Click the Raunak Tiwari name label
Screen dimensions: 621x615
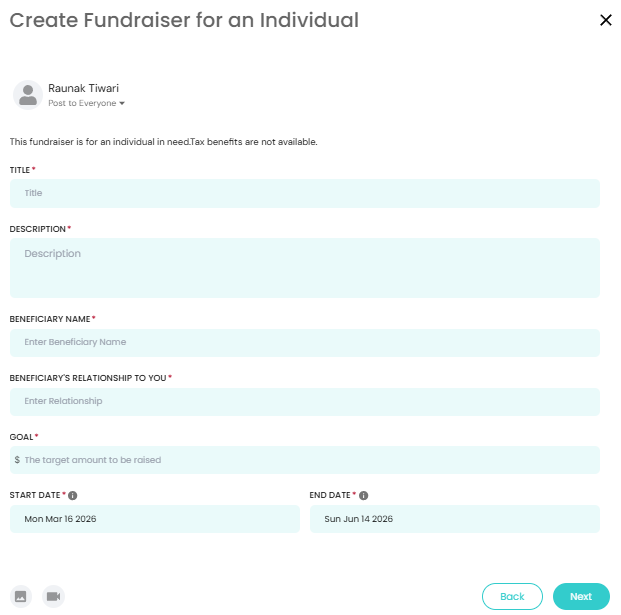(83, 88)
